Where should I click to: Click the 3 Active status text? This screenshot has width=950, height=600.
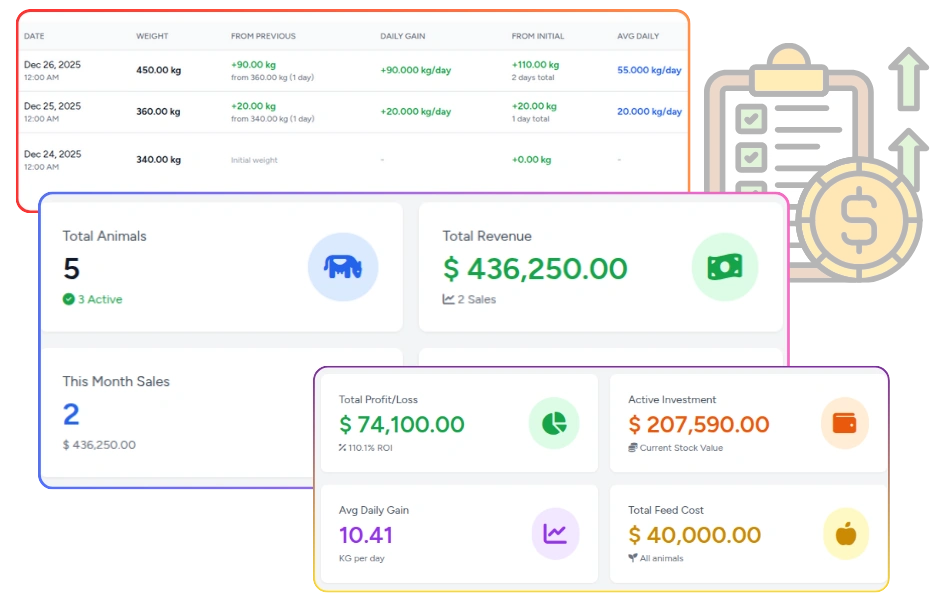coord(100,299)
